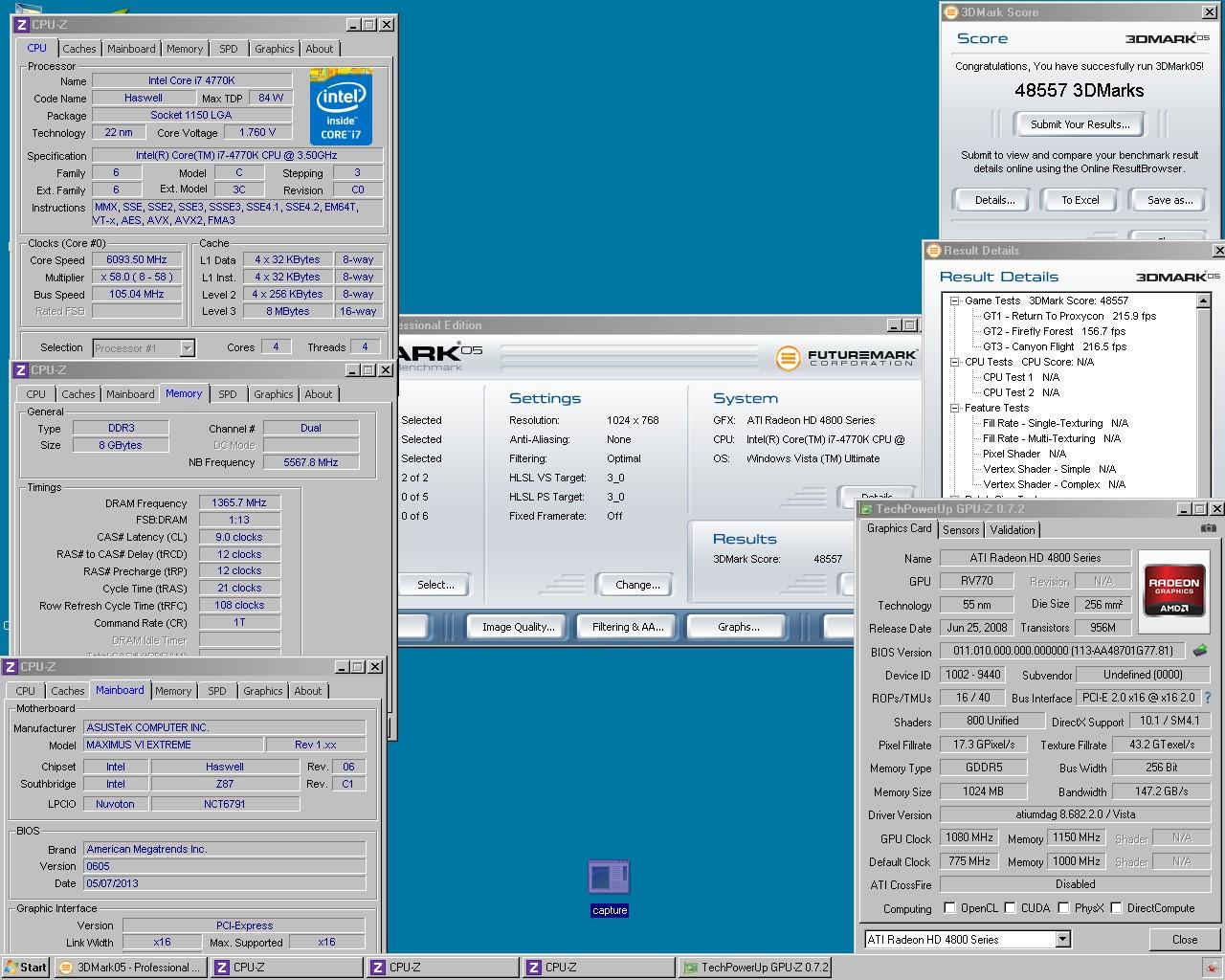Open the Windows Start button
The height and width of the screenshot is (980, 1225).
pos(26,967)
